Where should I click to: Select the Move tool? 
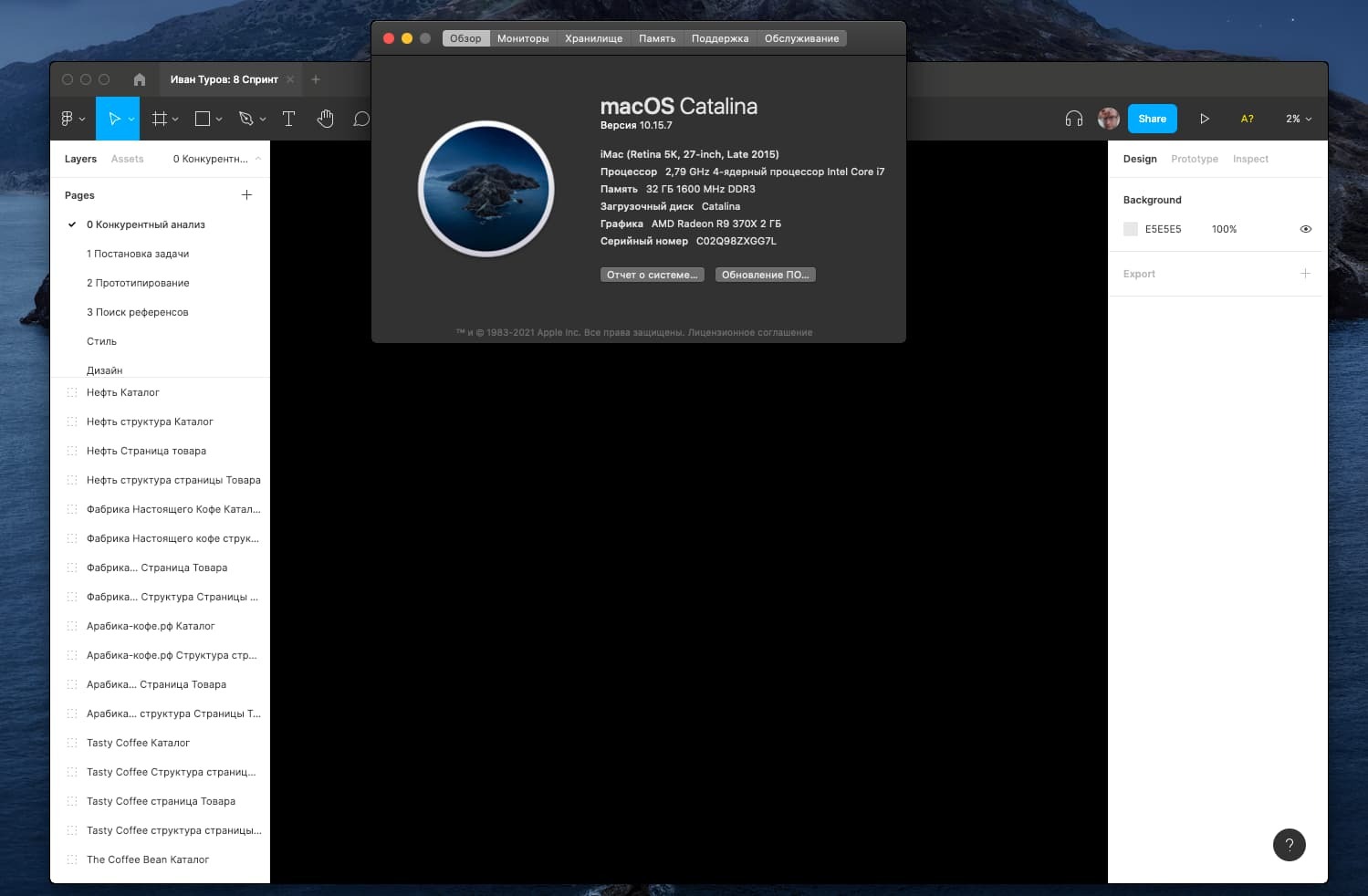pos(114,119)
